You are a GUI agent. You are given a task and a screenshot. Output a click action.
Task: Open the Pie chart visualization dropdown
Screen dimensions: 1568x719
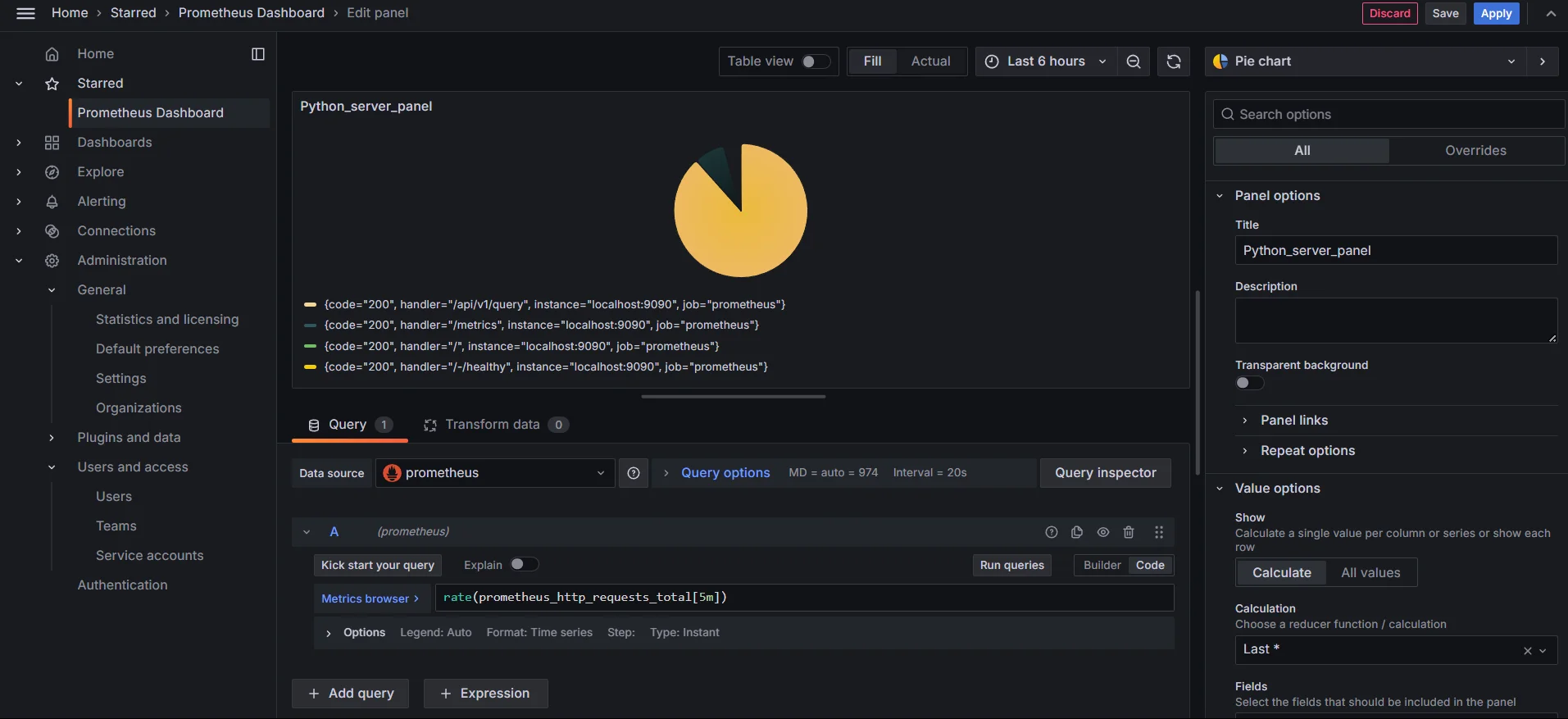pyautogui.click(x=1366, y=61)
